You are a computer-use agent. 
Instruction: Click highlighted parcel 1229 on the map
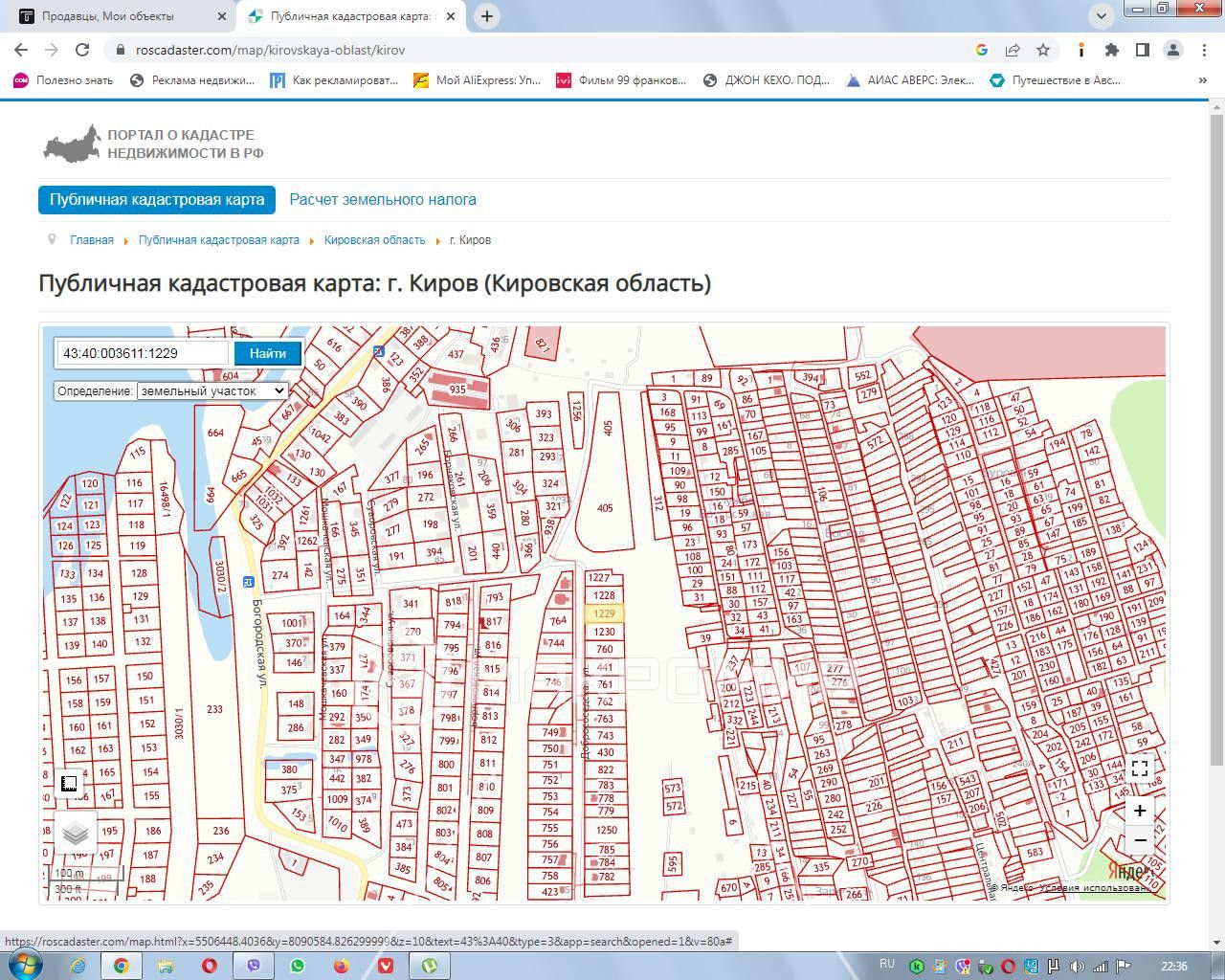(x=604, y=613)
